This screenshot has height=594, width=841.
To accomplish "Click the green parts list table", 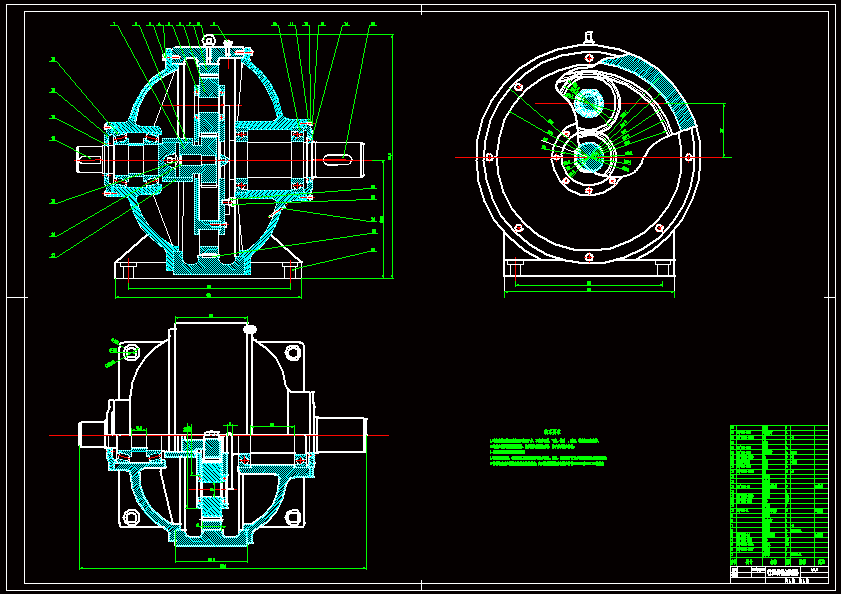I will 779,495.
